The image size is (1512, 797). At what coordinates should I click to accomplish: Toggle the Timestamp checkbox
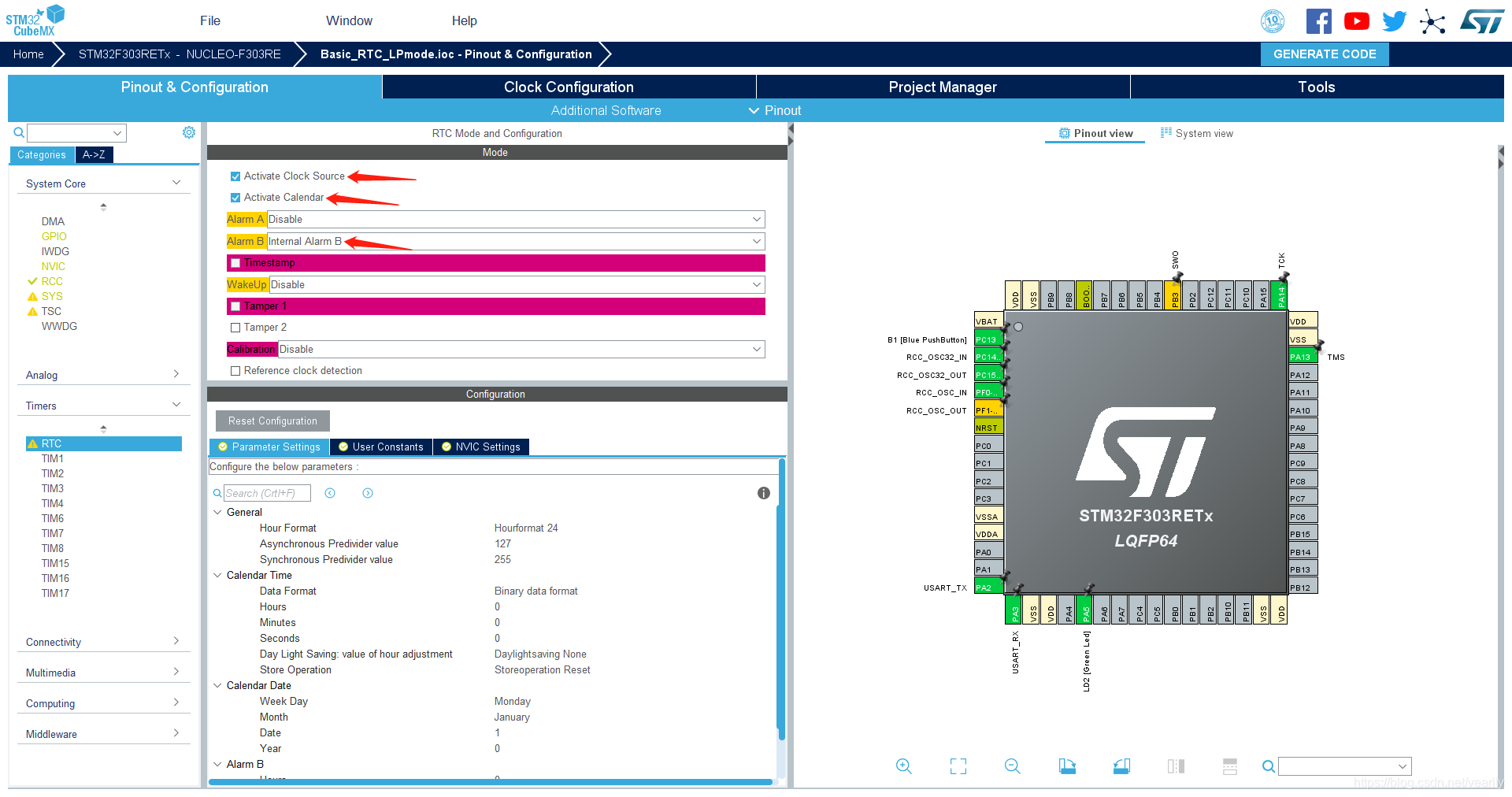click(x=235, y=263)
